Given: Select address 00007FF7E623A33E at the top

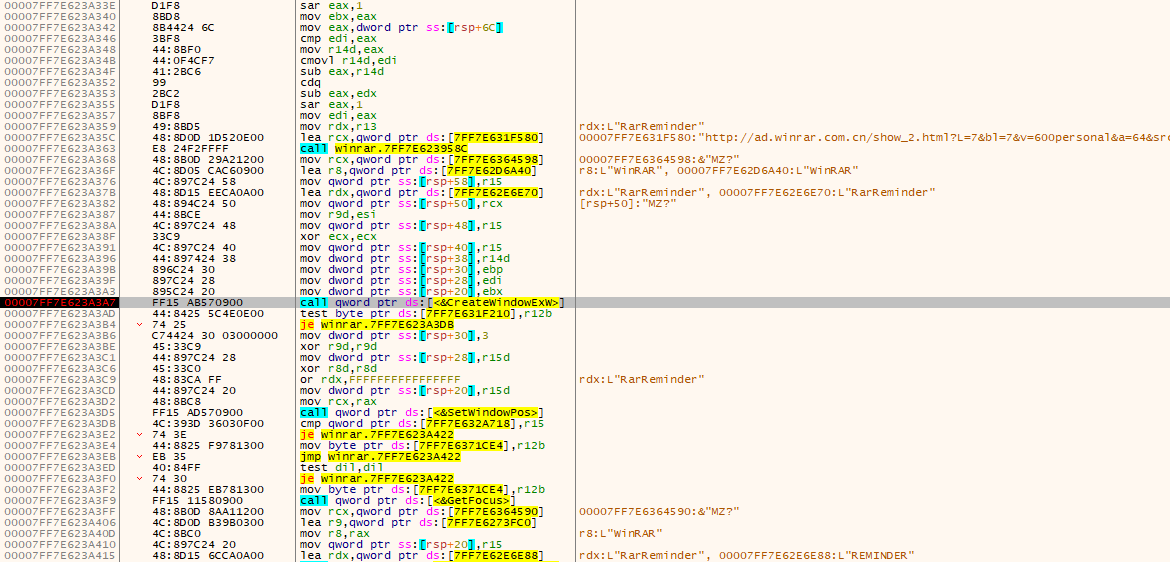Looking at the screenshot, I should pyautogui.click(x=61, y=5).
